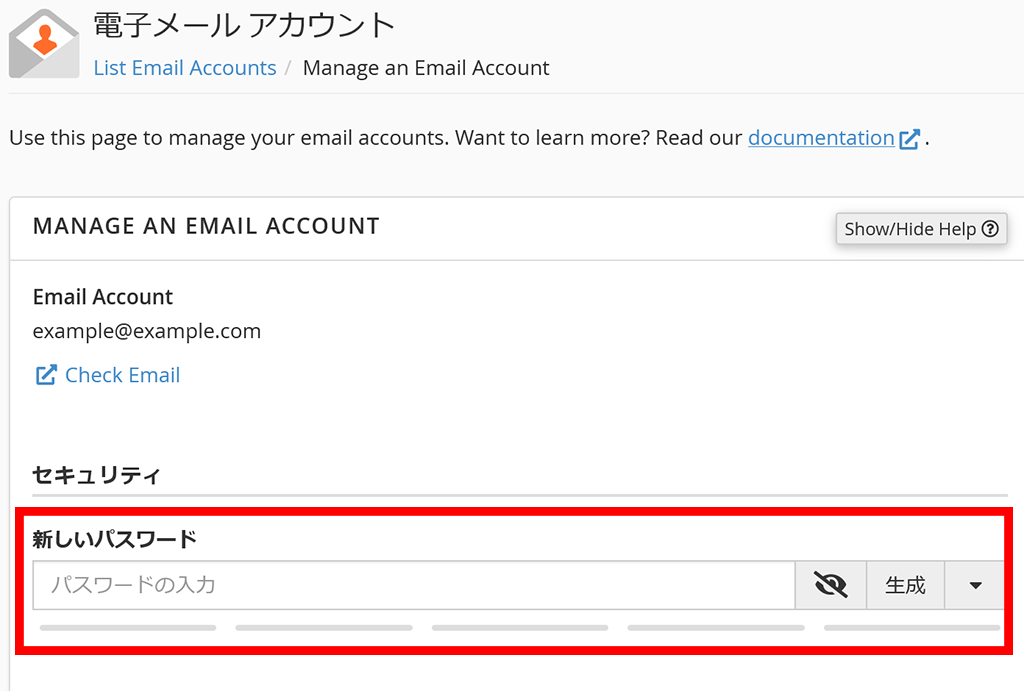Image resolution: width=1024 pixels, height=691 pixels.
Task: Select the Manage an Email Account breadcrumb
Action: [x=426, y=68]
